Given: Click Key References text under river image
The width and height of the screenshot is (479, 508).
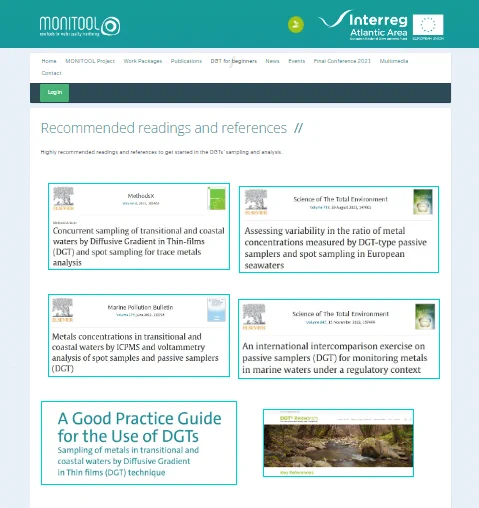Looking at the screenshot, I should click(x=297, y=472).
